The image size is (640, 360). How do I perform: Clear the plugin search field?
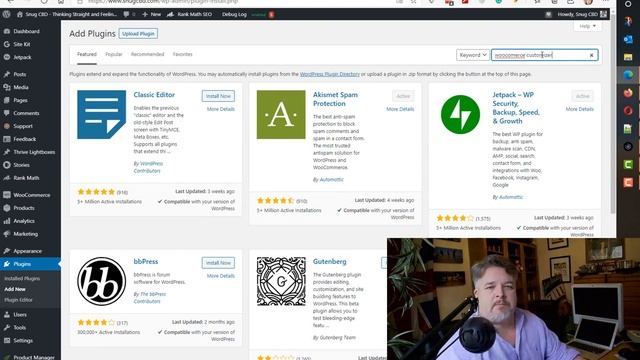(591, 55)
